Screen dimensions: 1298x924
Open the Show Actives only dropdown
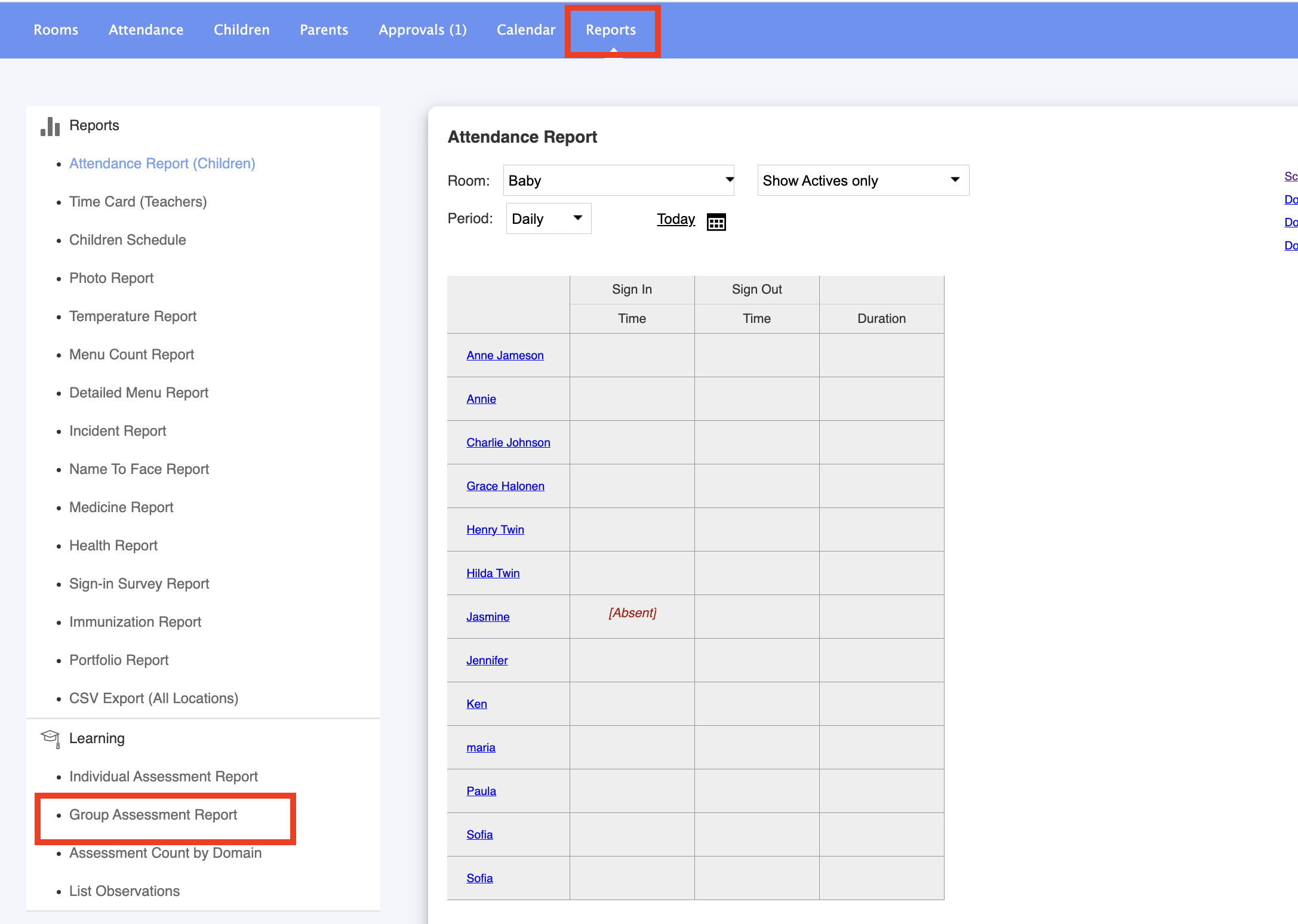[x=863, y=180]
